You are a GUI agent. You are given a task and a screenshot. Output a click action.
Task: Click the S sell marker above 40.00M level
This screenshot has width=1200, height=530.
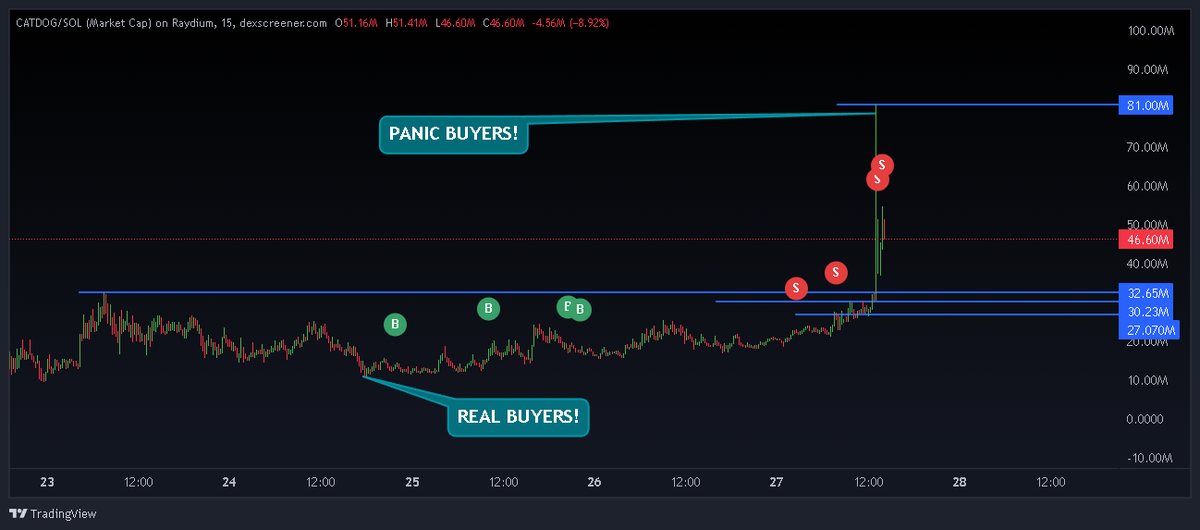[x=836, y=272]
